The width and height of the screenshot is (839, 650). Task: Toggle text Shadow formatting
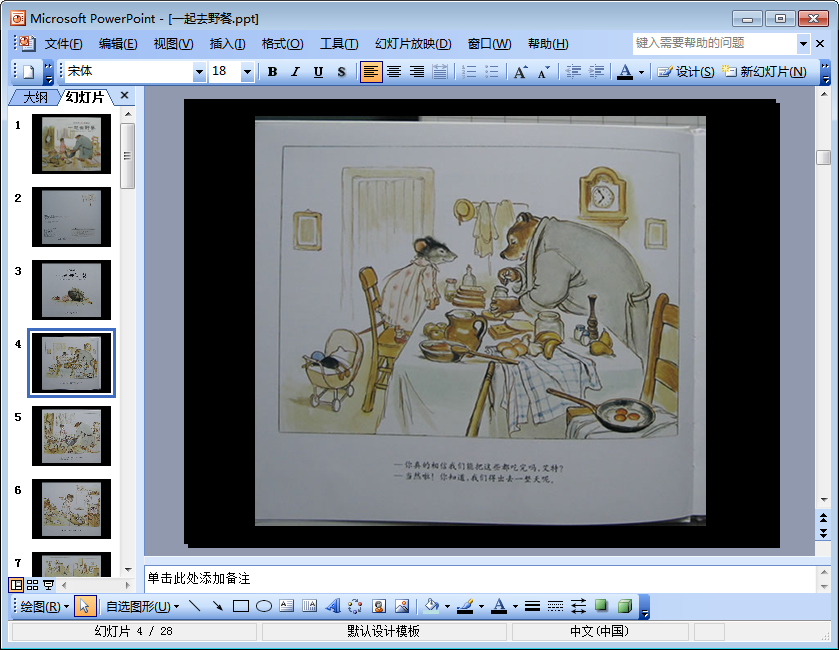tap(341, 72)
